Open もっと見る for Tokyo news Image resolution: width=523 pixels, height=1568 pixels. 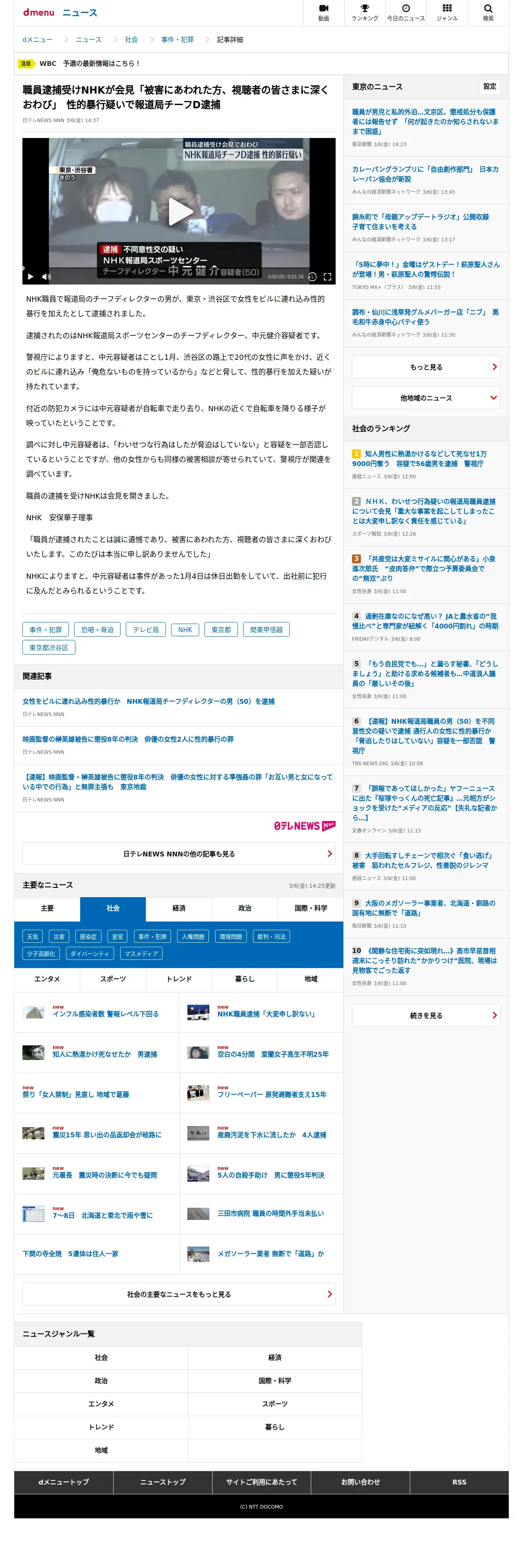tap(426, 366)
